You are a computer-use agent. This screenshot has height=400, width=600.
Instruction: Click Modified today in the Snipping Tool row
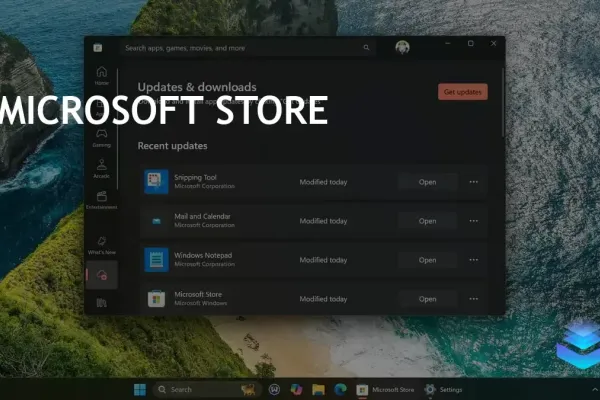tap(323, 182)
